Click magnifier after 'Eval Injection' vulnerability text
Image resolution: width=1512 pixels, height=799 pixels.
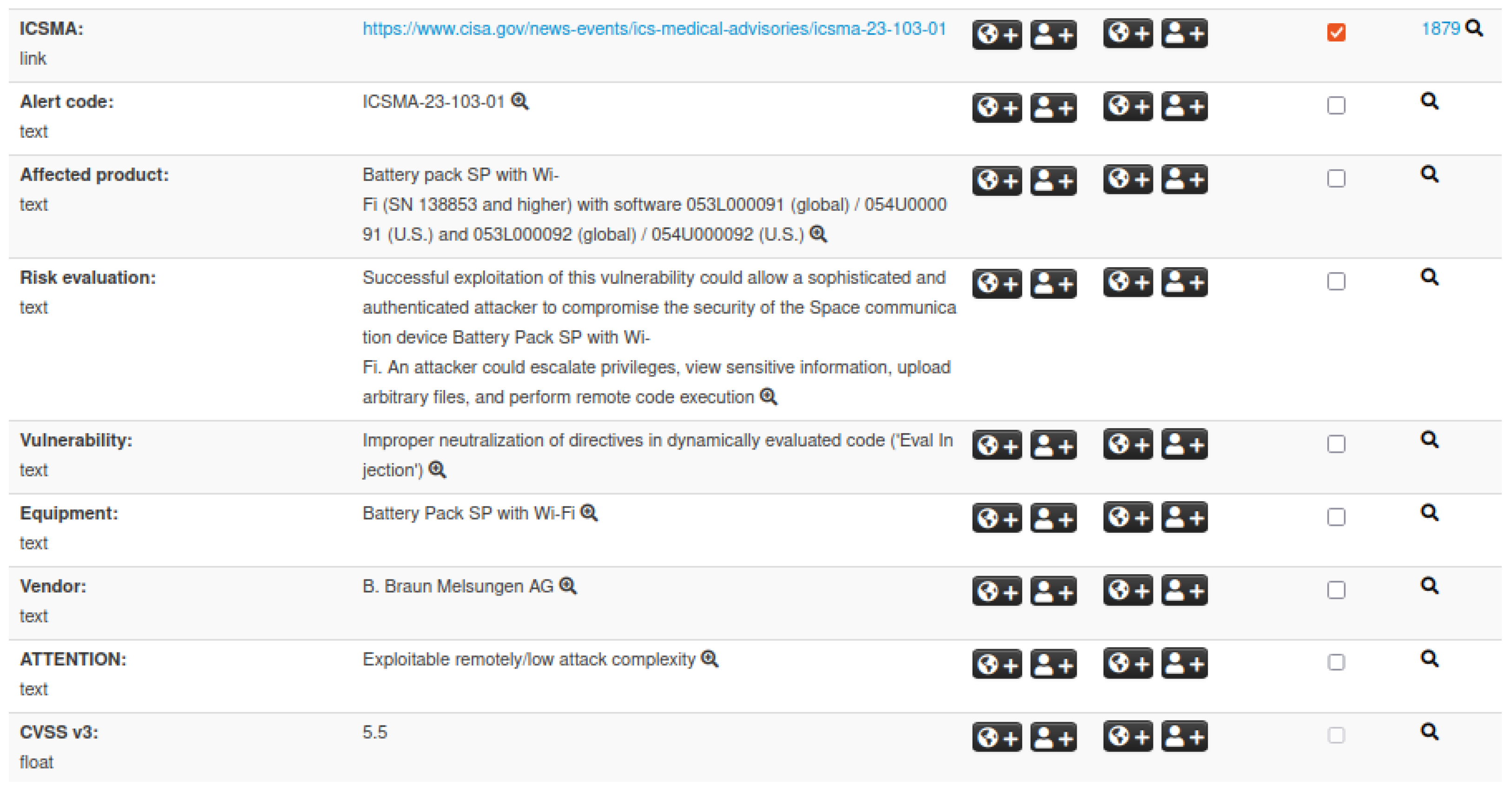coord(437,470)
